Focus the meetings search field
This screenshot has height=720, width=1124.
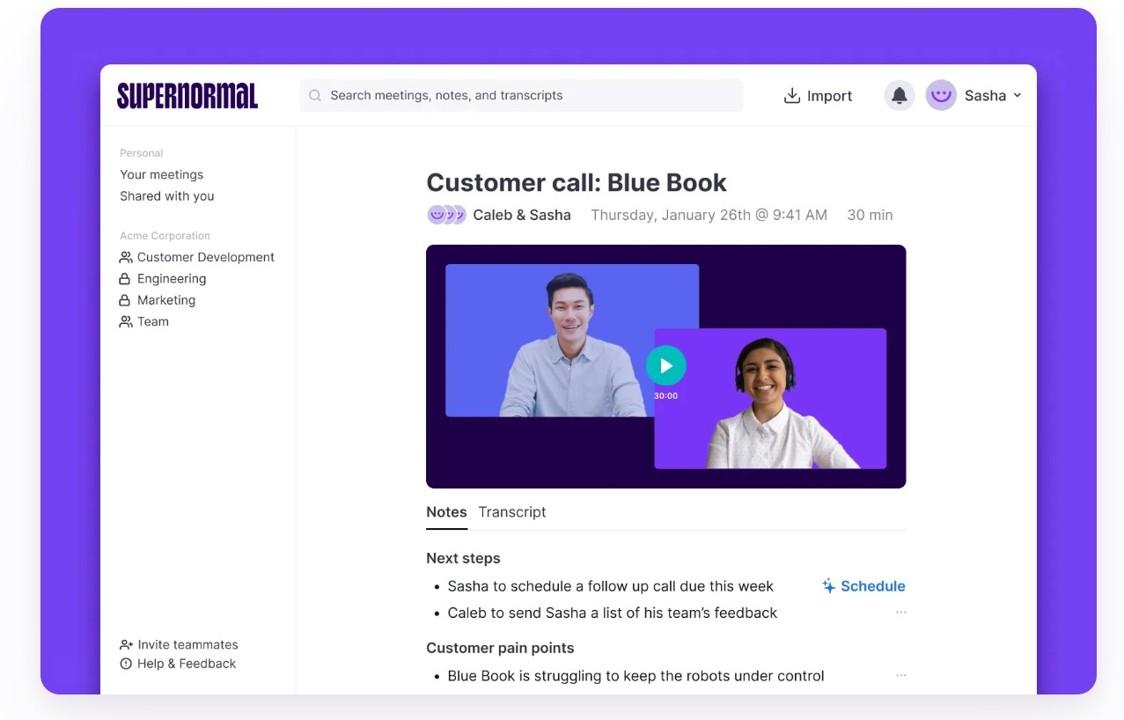pyautogui.click(x=521, y=95)
